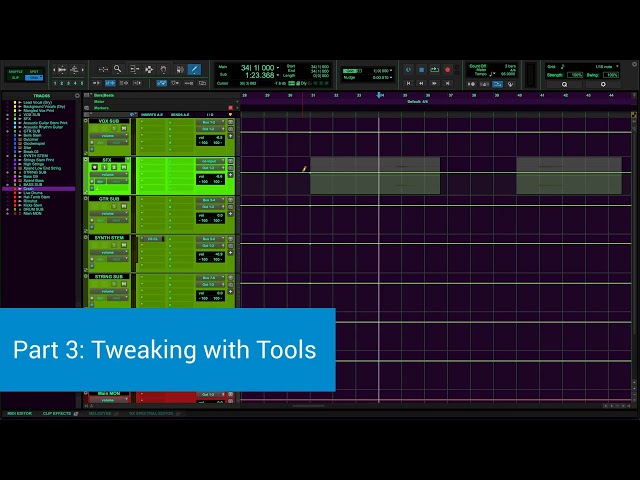This screenshot has width=640, height=480.
Task: Open VOX SUB input Bus 1-2 selector
Action: [x=211, y=122]
